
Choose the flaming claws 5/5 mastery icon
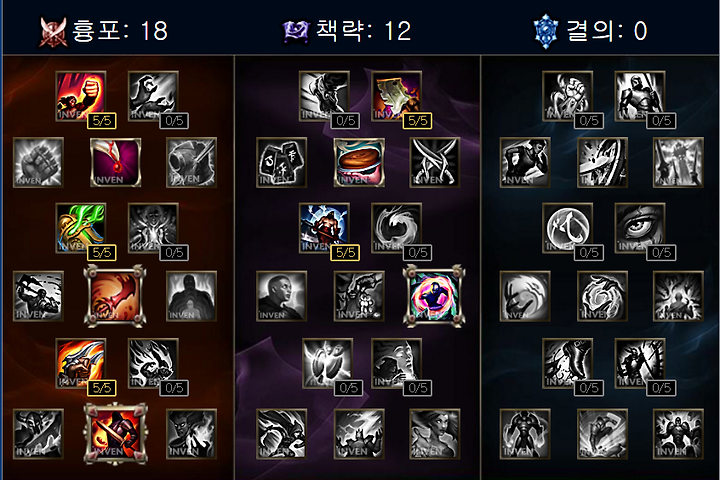coord(81,363)
